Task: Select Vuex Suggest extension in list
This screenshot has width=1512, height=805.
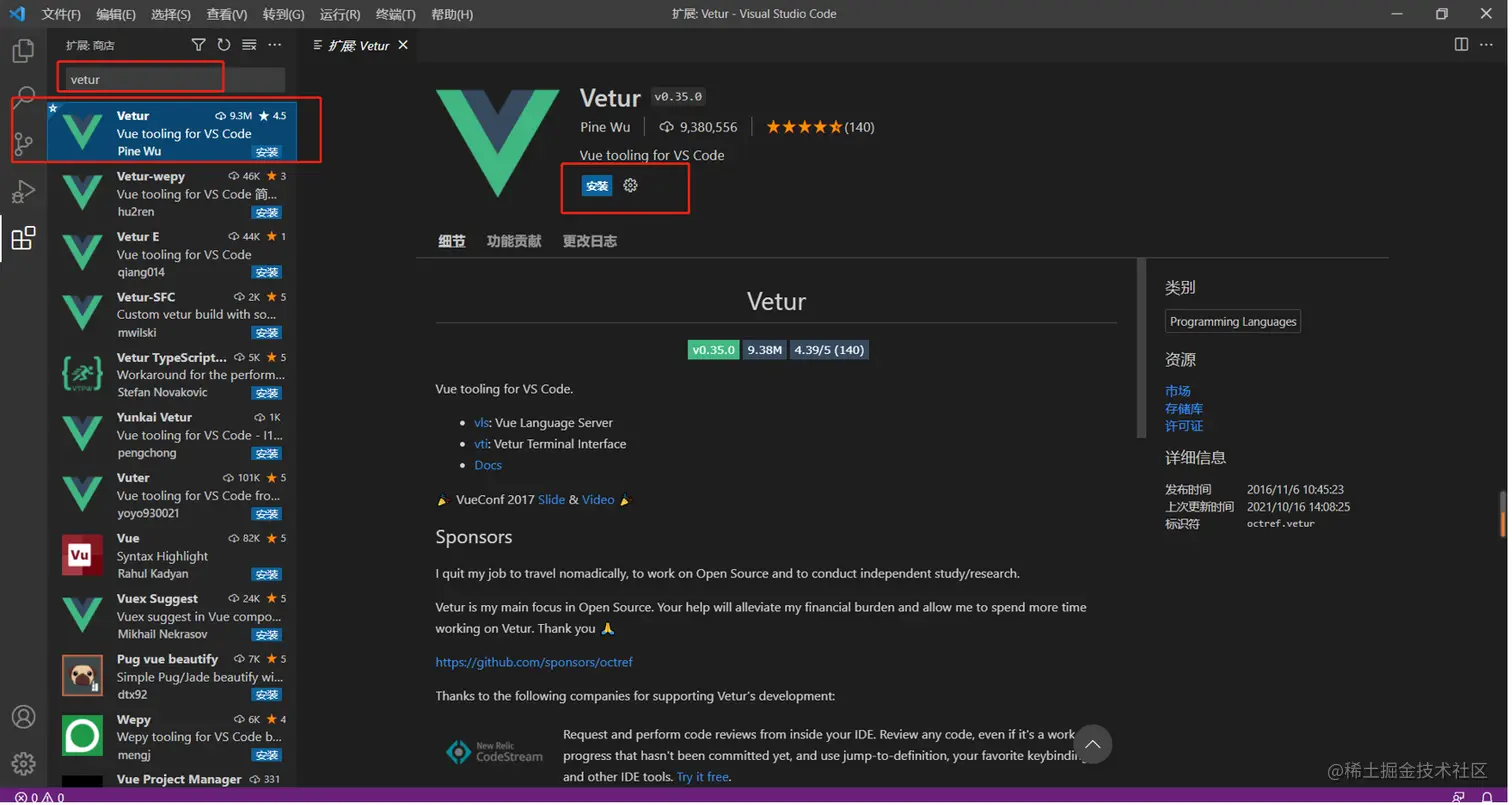Action: (x=172, y=615)
